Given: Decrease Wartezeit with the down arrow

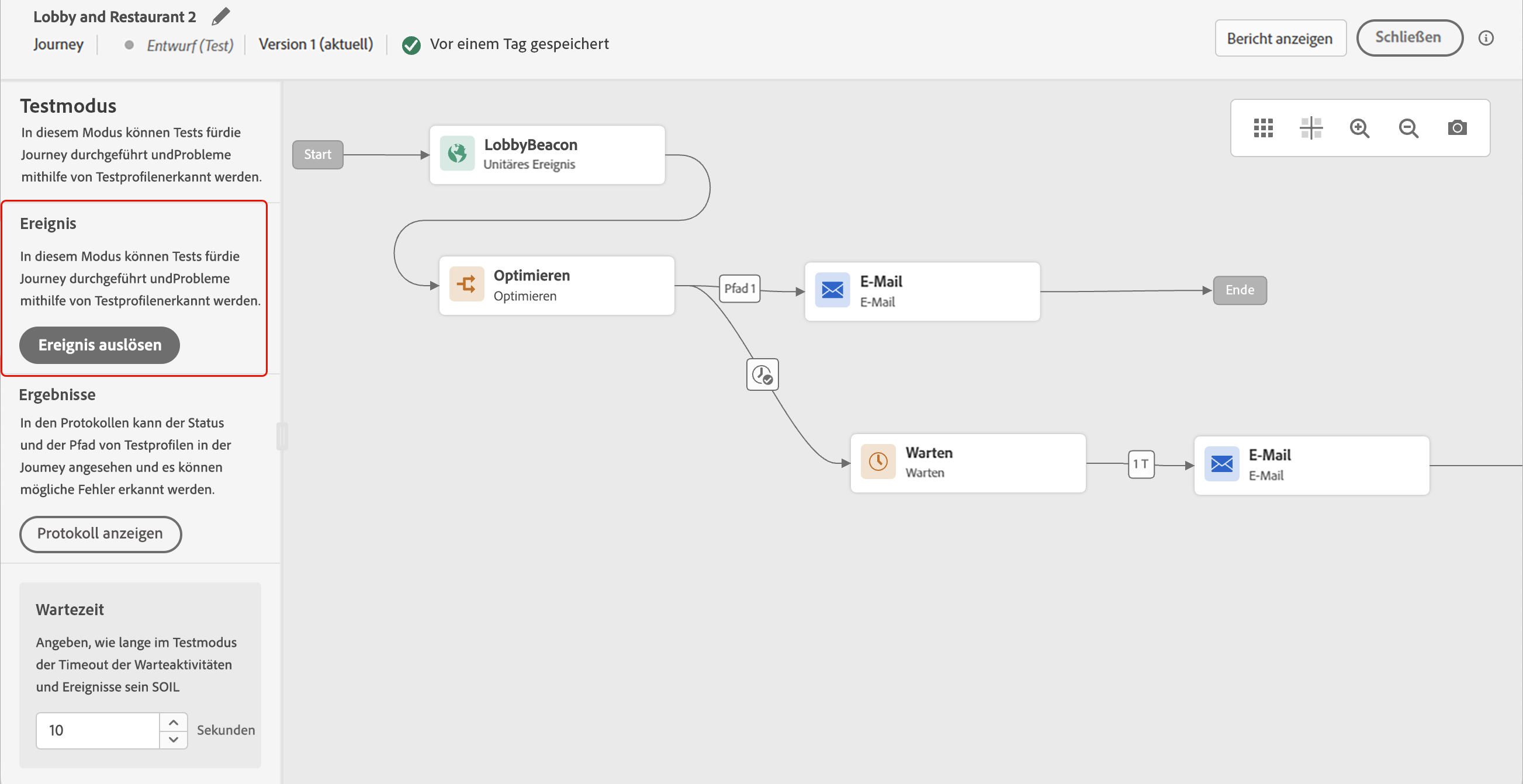Looking at the screenshot, I should (x=173, y=739).
